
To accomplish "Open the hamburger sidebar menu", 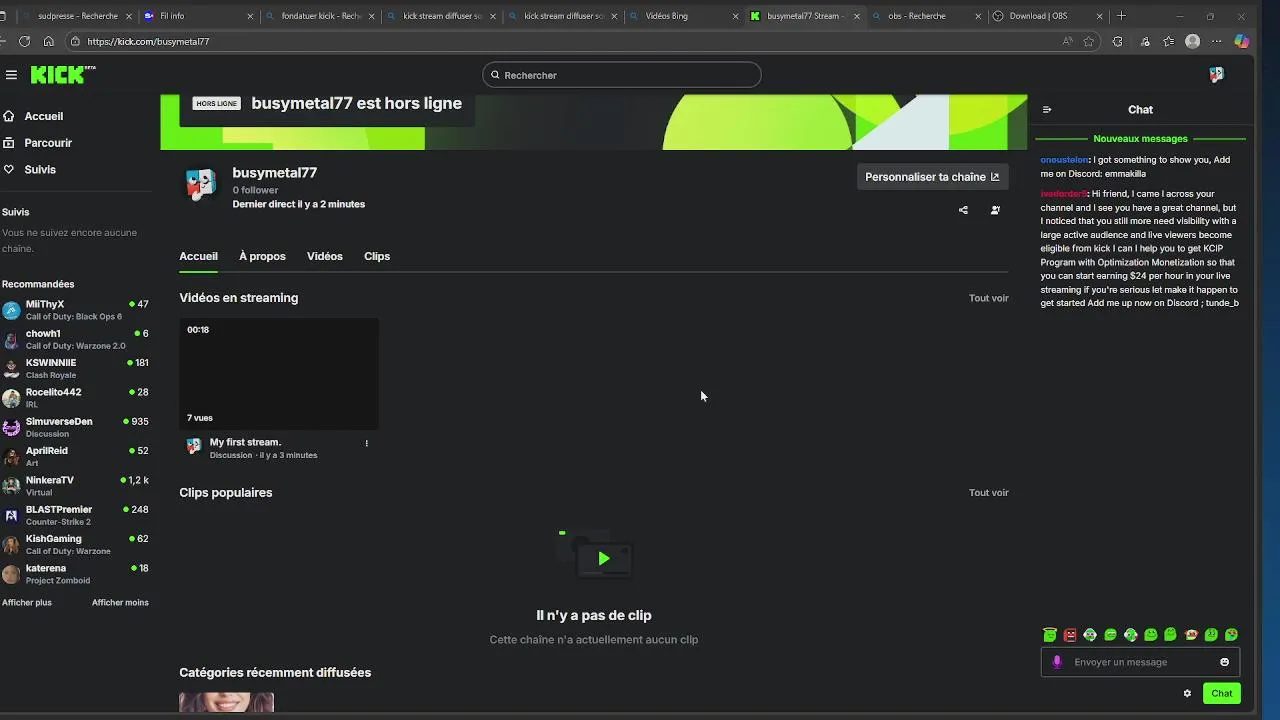I will (11, 75).
